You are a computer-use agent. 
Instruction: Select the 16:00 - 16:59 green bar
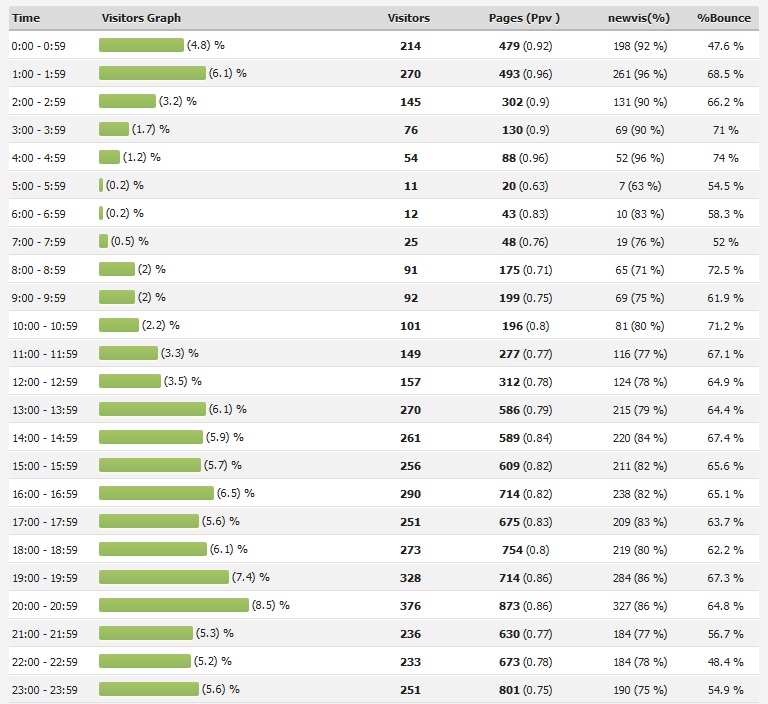[156, 493]
